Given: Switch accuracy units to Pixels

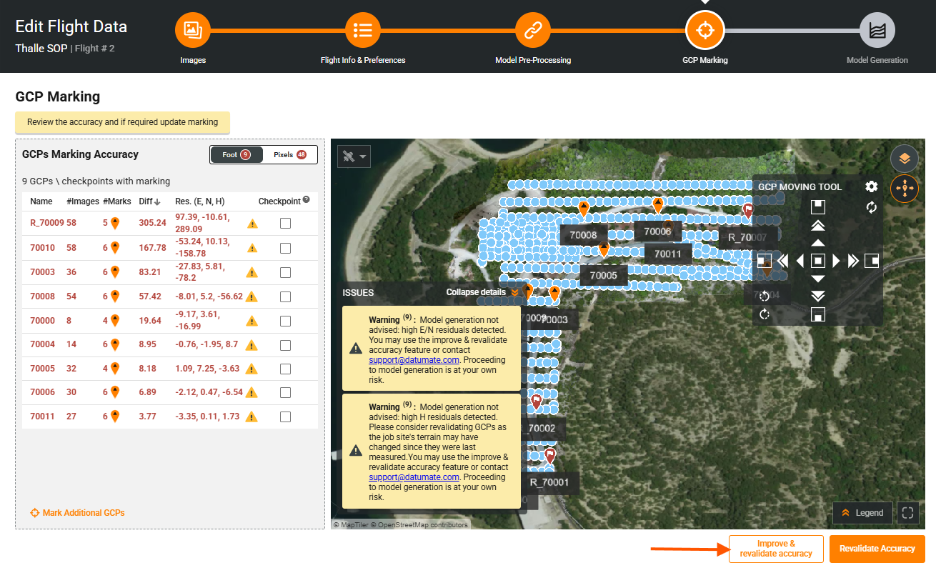Looking at the screenshot, I should (291, 155).
